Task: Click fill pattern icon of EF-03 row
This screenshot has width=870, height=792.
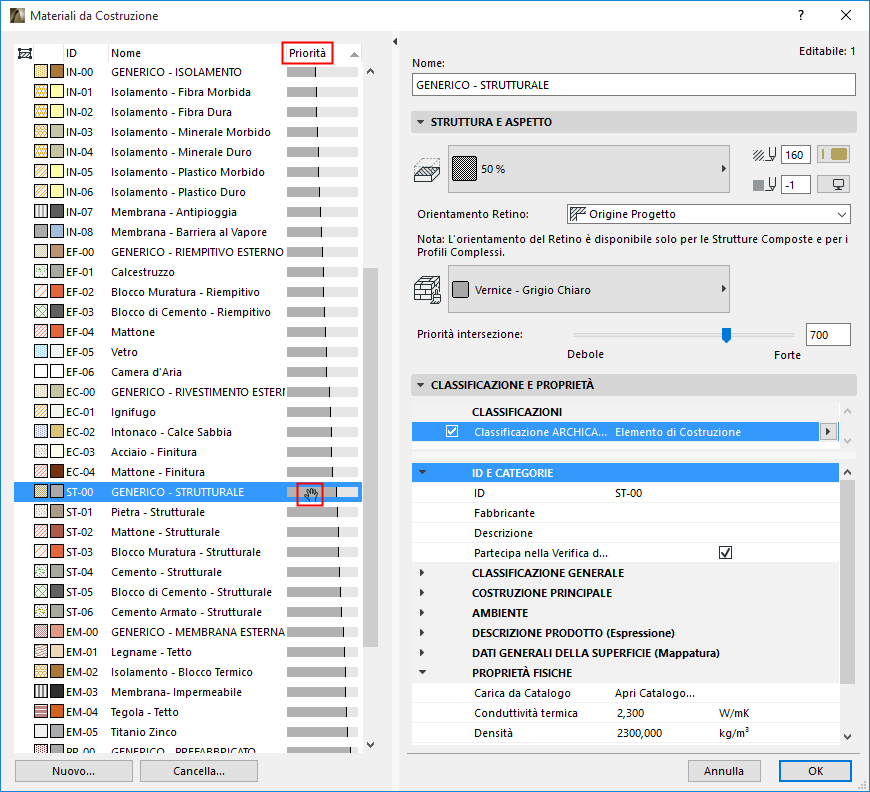Action: point(41,311)
